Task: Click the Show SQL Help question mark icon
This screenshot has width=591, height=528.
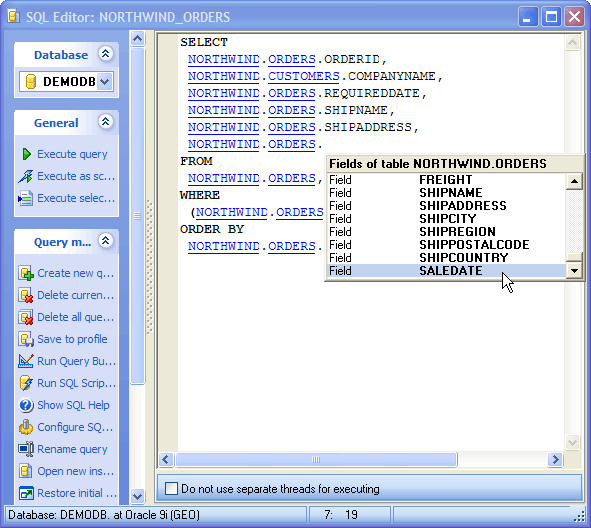Action: (26, 405)
